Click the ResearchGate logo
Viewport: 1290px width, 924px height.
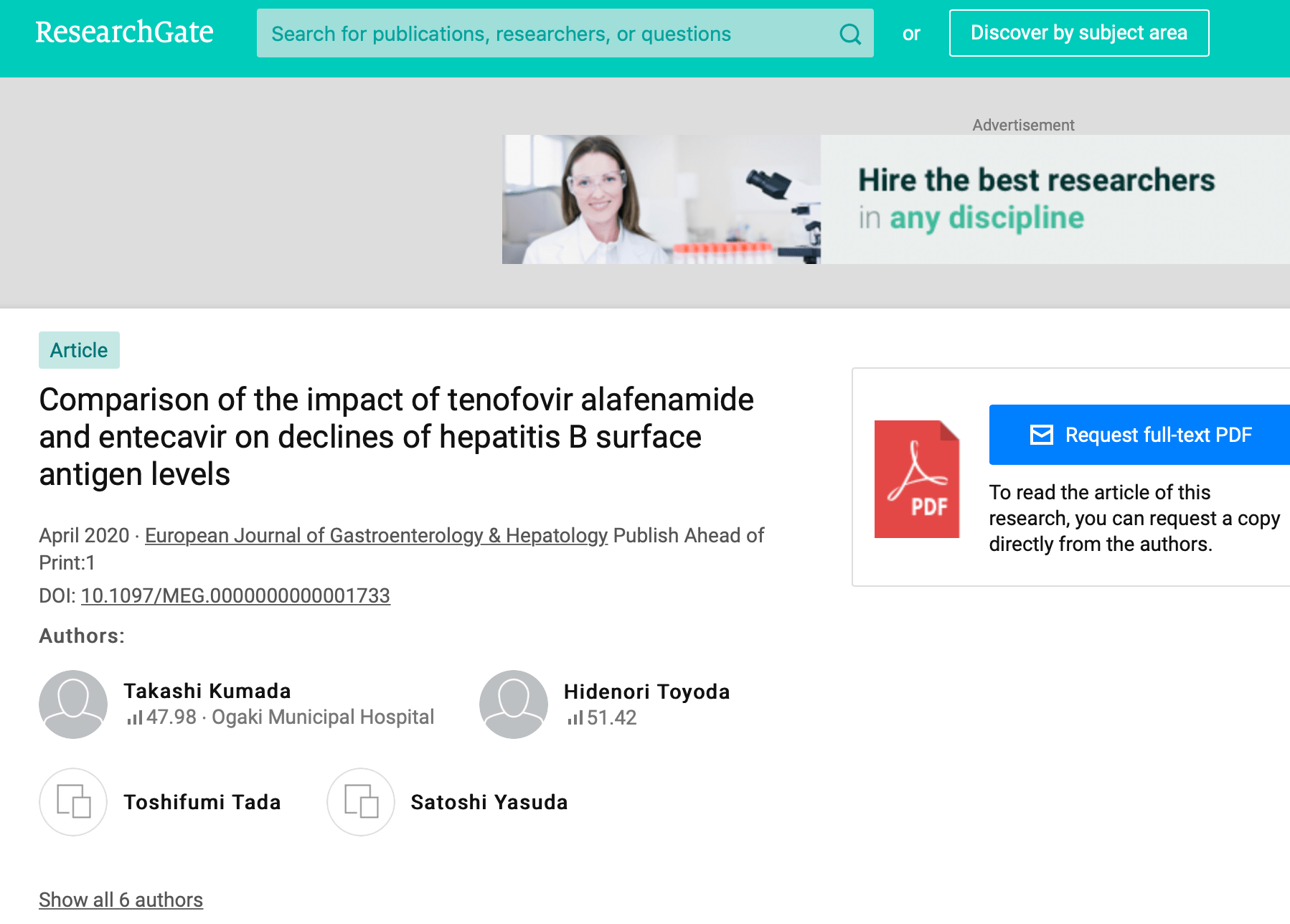pos(124,32)
